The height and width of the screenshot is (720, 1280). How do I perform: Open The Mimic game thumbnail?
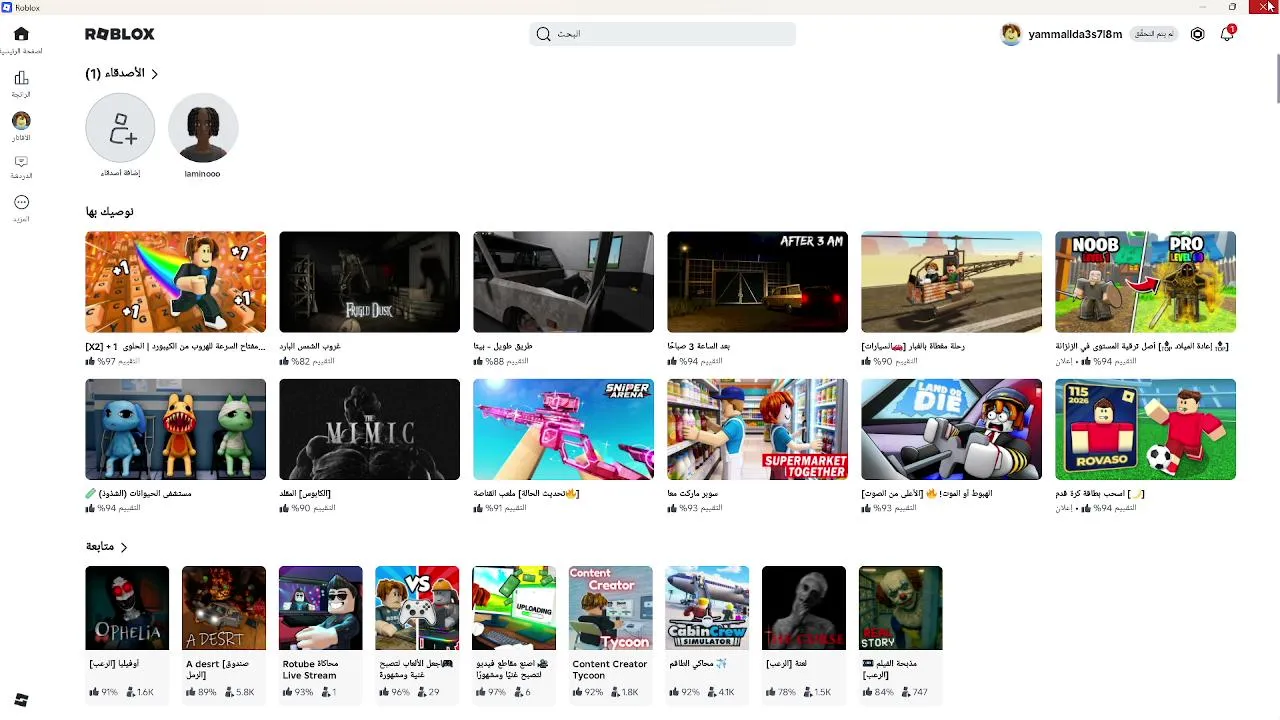click(370, 429)
